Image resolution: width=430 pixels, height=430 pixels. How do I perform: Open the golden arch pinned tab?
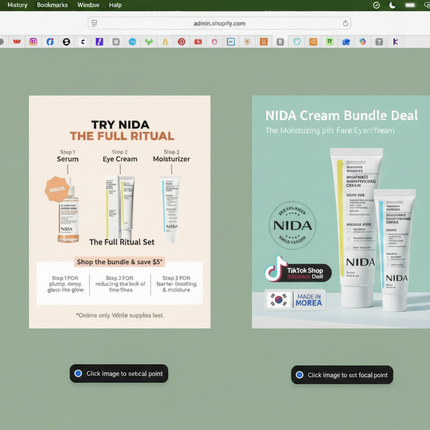click(165, 42)
